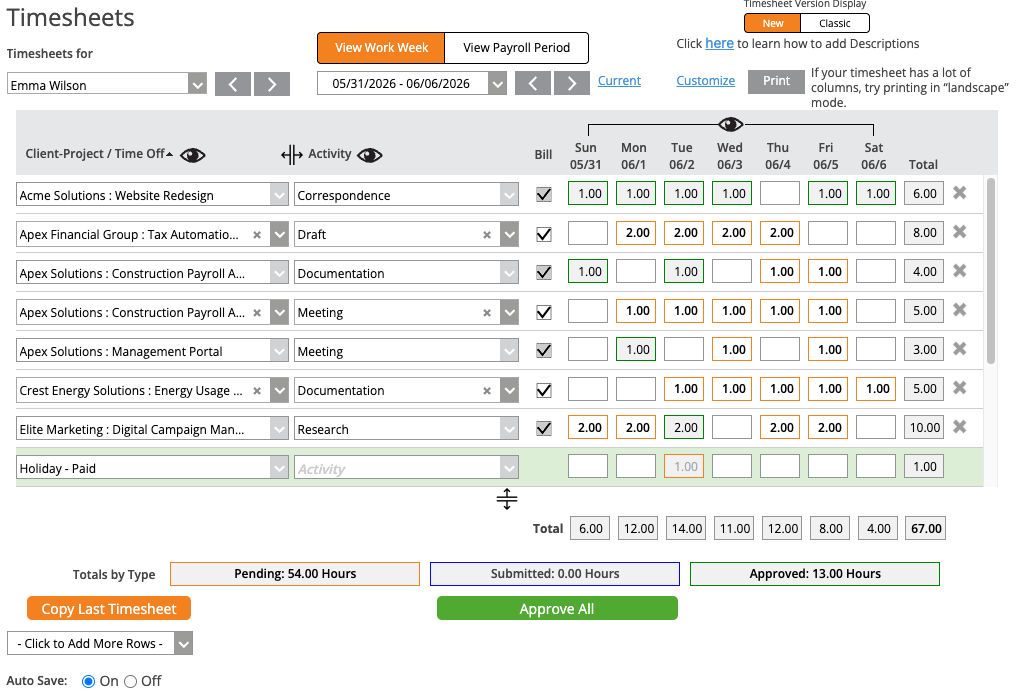
Task: Go to next employee's timesheet
Action: pyautogui.click(x=271, y=84)
